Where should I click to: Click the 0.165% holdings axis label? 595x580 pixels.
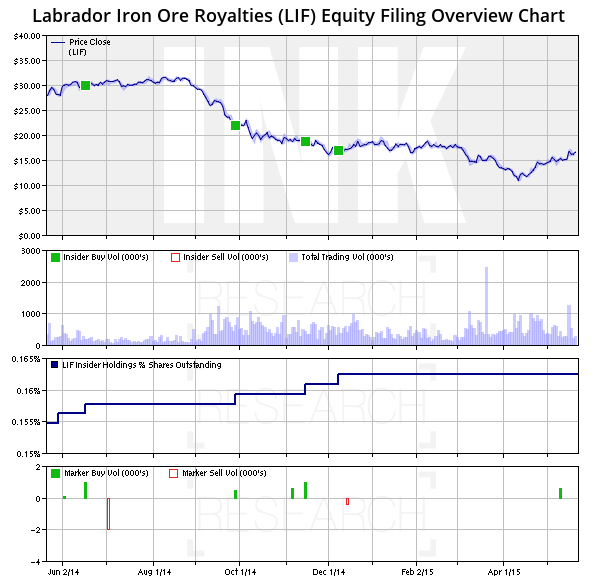(x=26, y=359)
